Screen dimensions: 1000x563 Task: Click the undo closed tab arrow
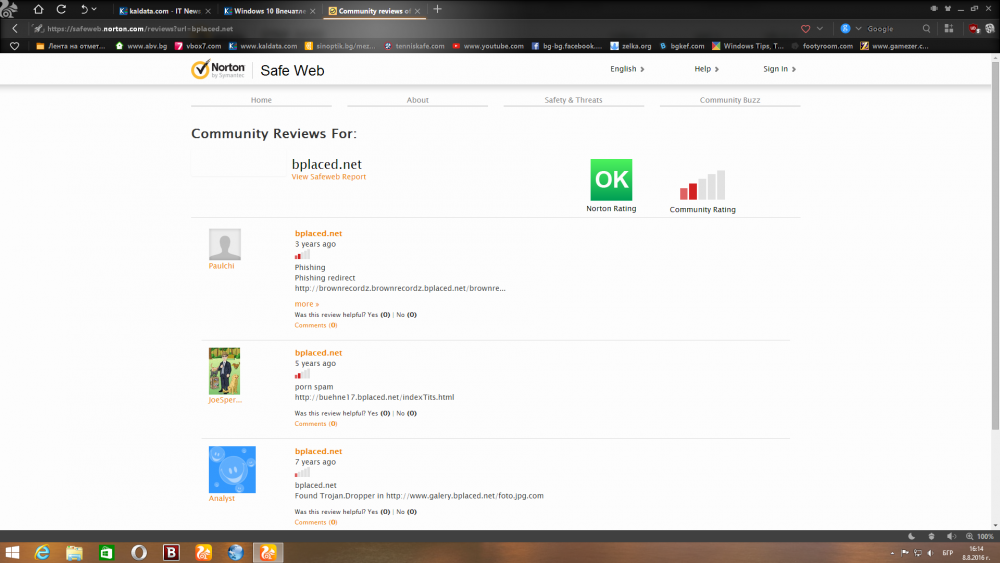pyautogui.click(x=84, y=10)
